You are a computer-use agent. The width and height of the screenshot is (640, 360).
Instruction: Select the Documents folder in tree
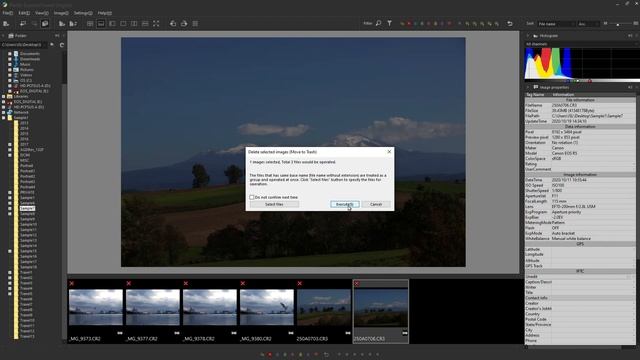pyautogui.click(x=30, y=53)
